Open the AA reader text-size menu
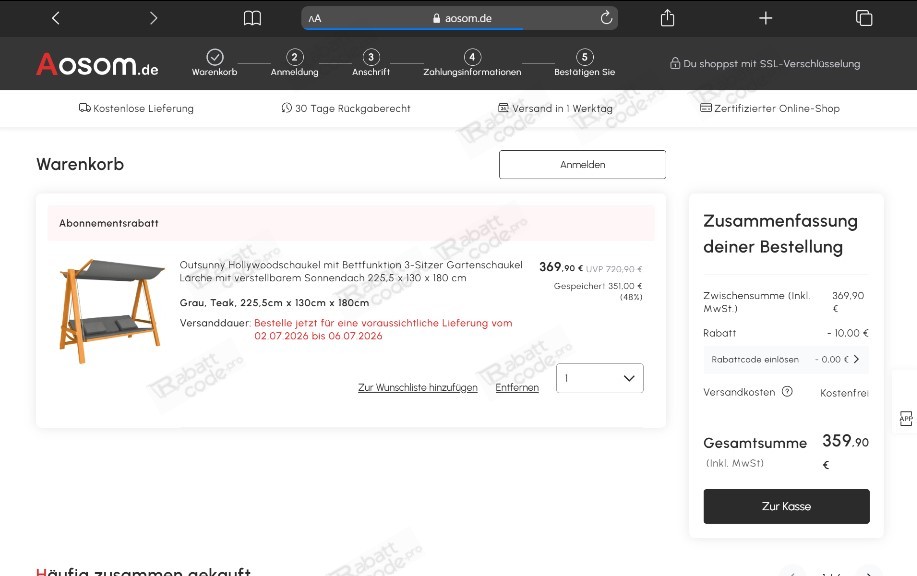The height and width of the screenshot is (576, 917). [315, 18]
